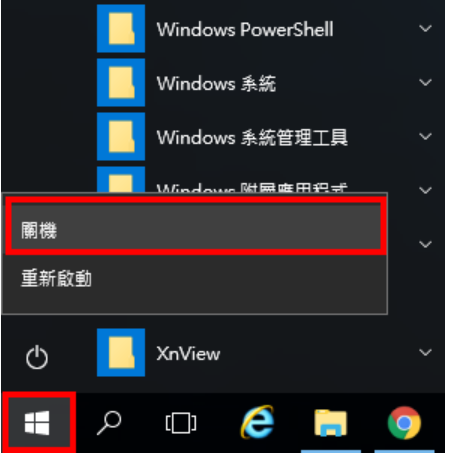449x458 pixels.
Task: Open the taskbar search magnifier
Action: (x=109, y=423)
